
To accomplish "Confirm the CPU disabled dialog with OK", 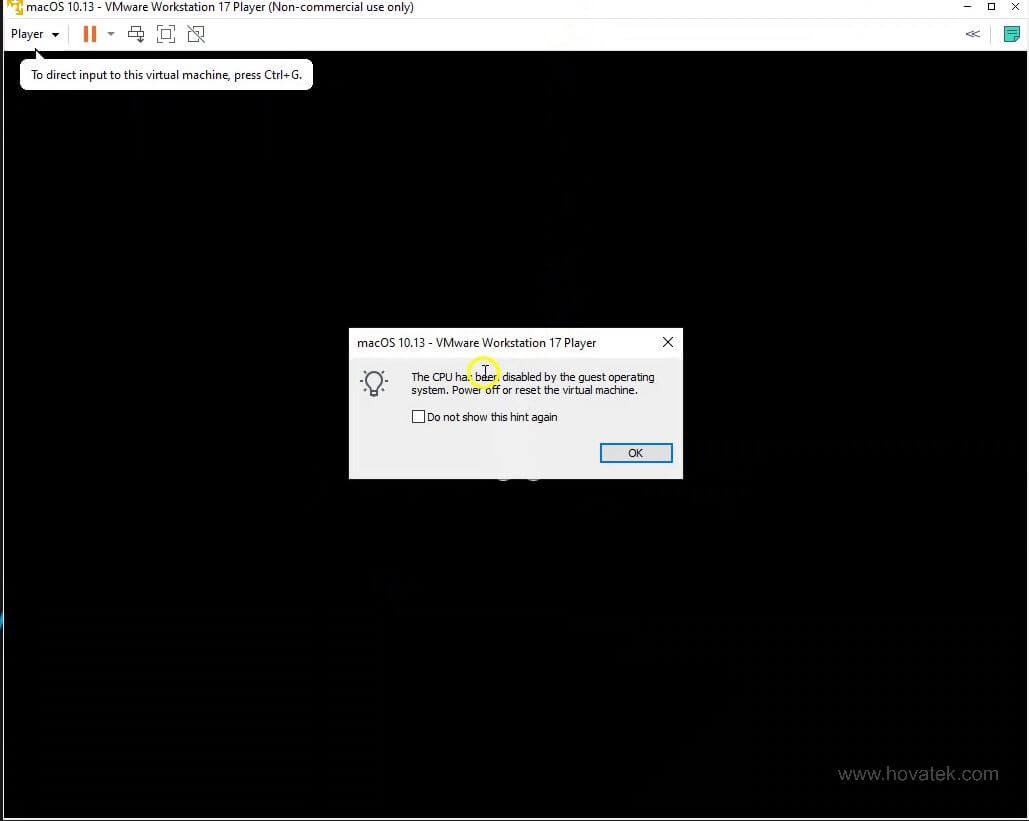I will 635,452.
